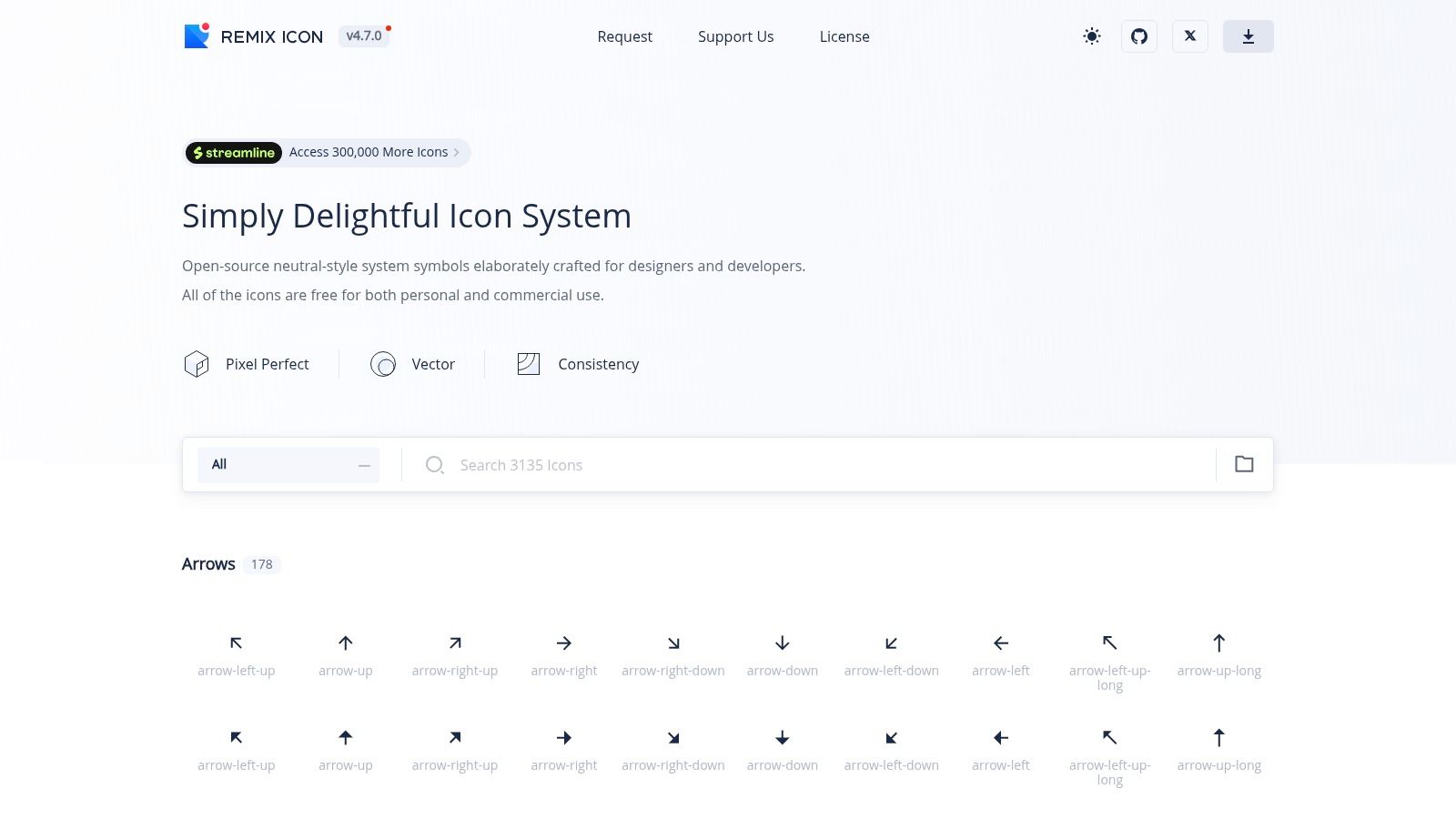Click the Remix Icon logo
Screen dimensions: 1456x819
[x=254, y=36]
